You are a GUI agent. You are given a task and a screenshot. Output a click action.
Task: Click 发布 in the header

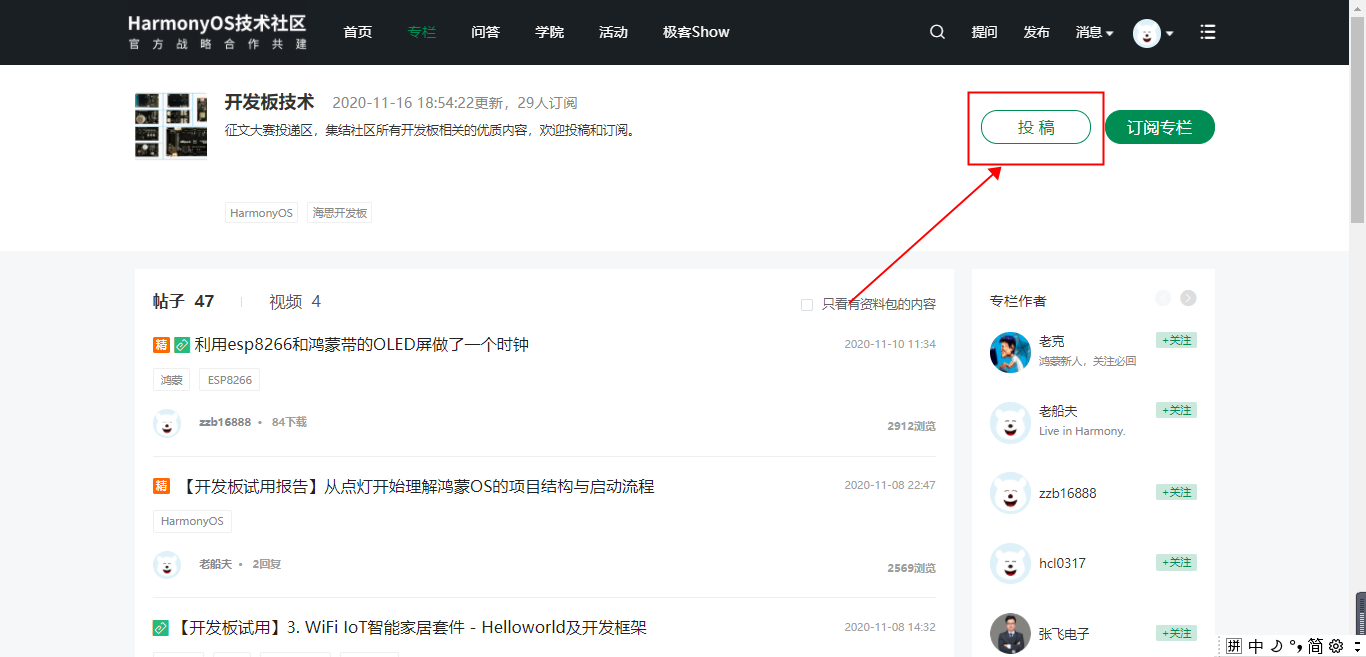1036,32
